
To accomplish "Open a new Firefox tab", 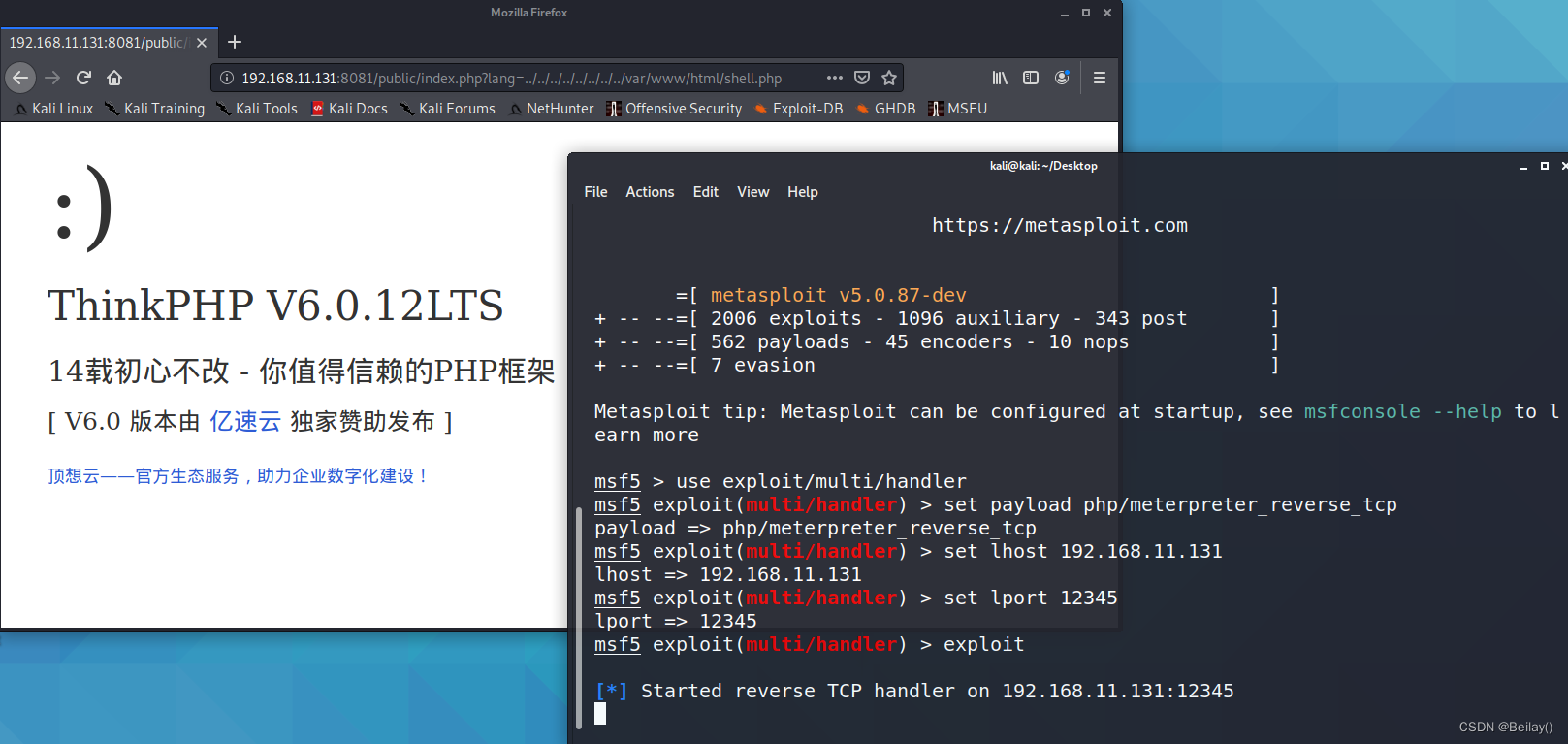I will click(x=235, y=42).
